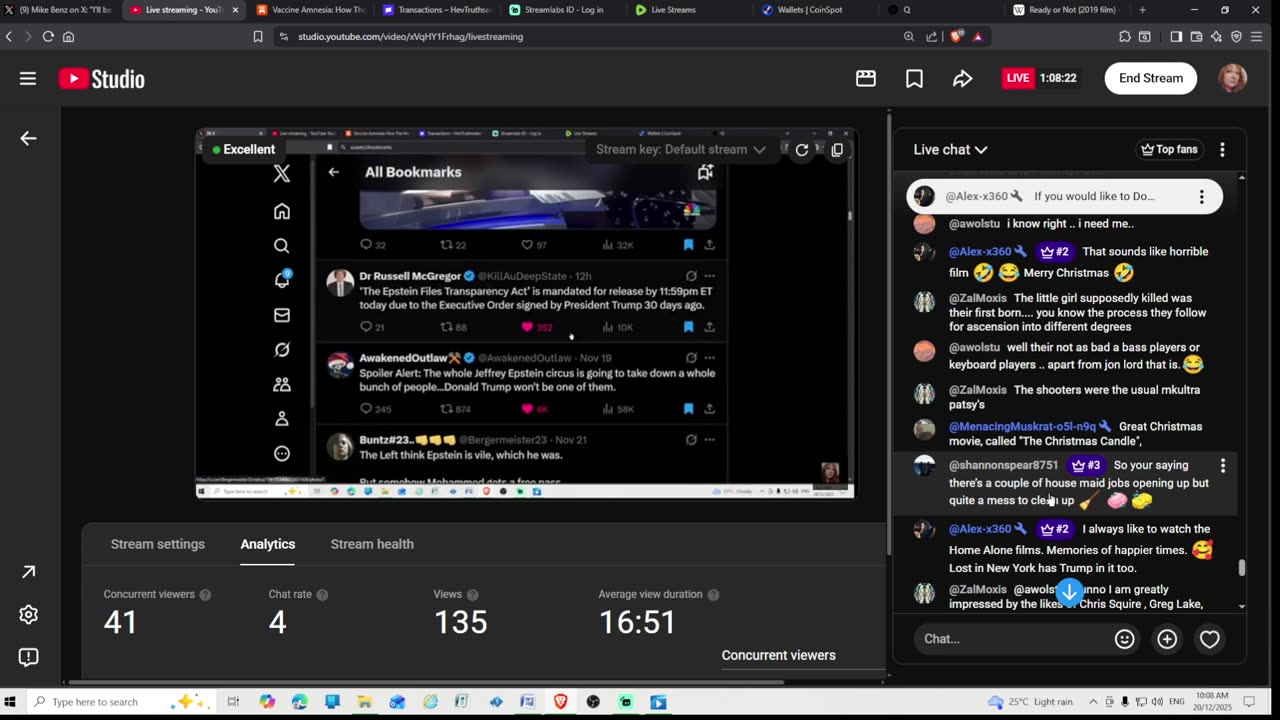
Task: Click the live stream preview thumbnail
Action: click(525, 313)
